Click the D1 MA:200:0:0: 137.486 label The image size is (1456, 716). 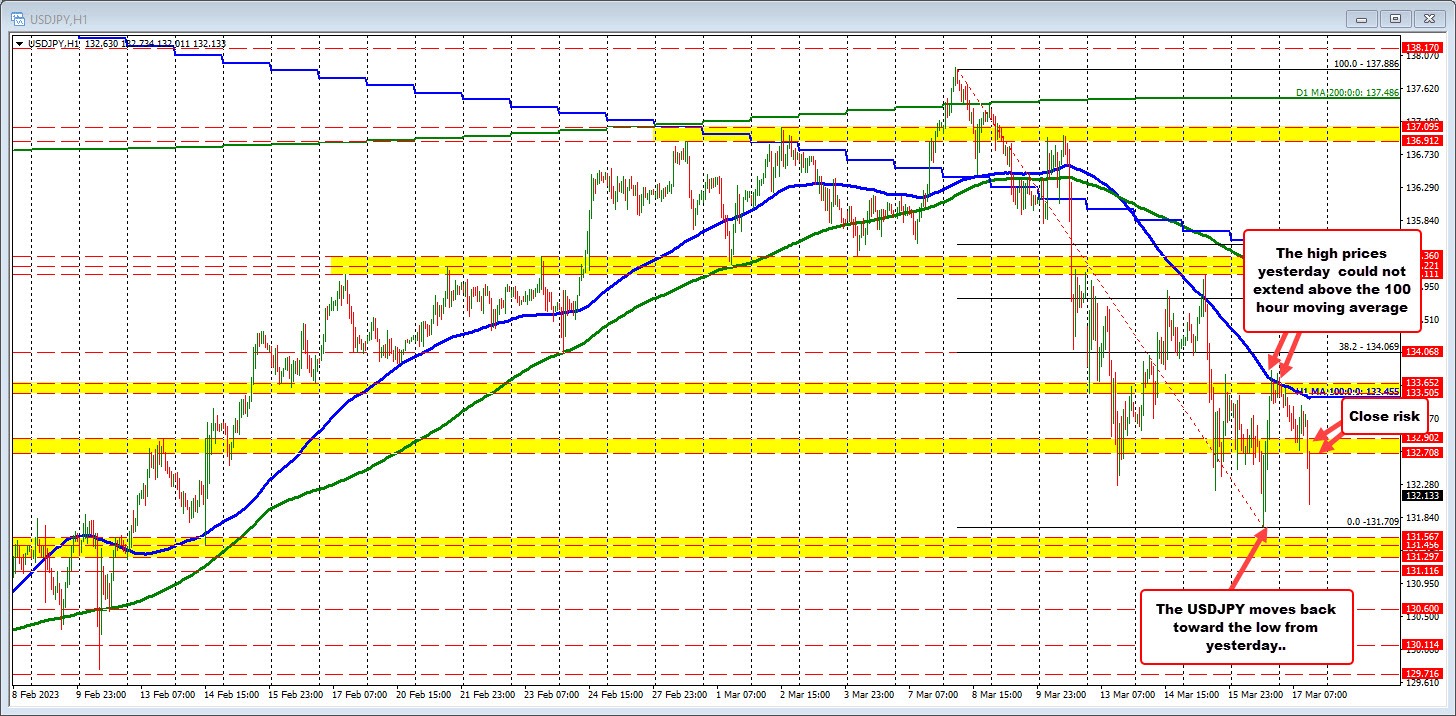[1346, 92]
